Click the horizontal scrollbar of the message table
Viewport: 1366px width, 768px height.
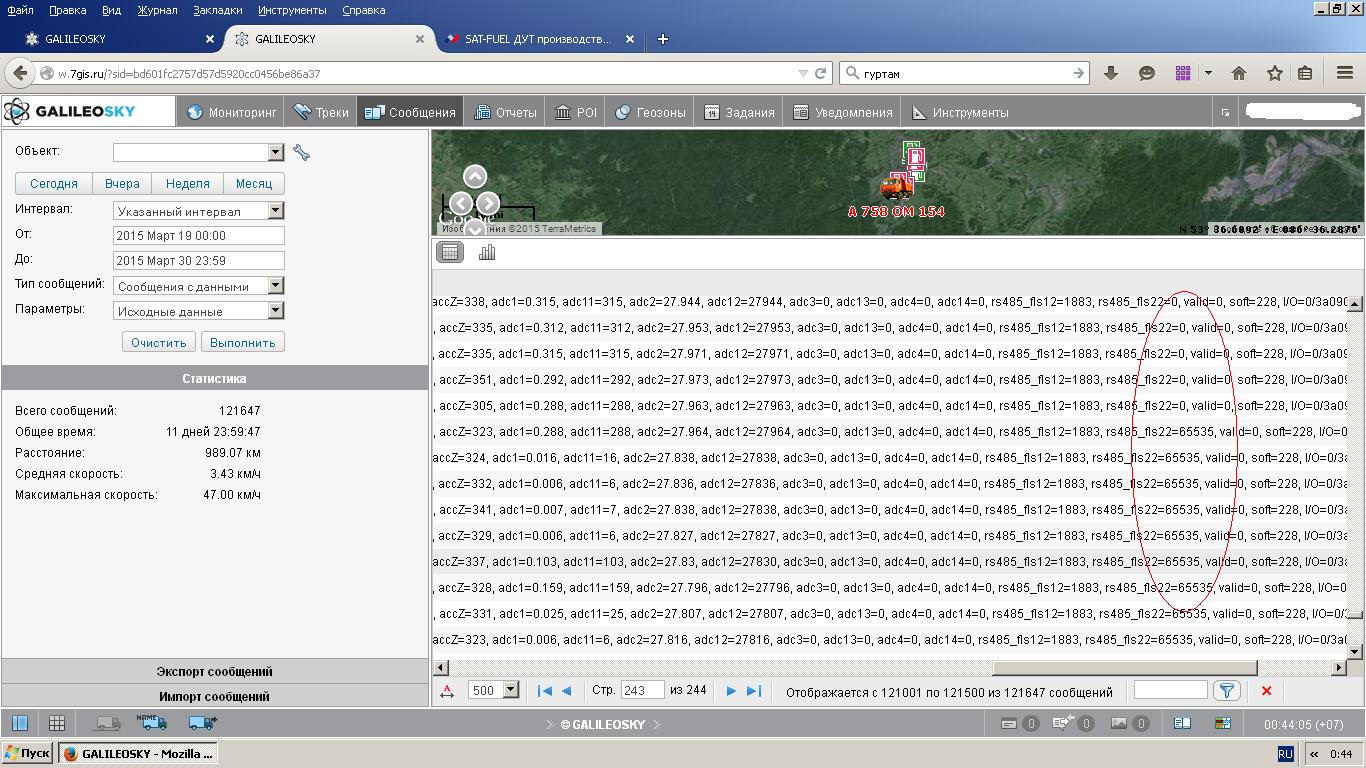[1124, 667]
